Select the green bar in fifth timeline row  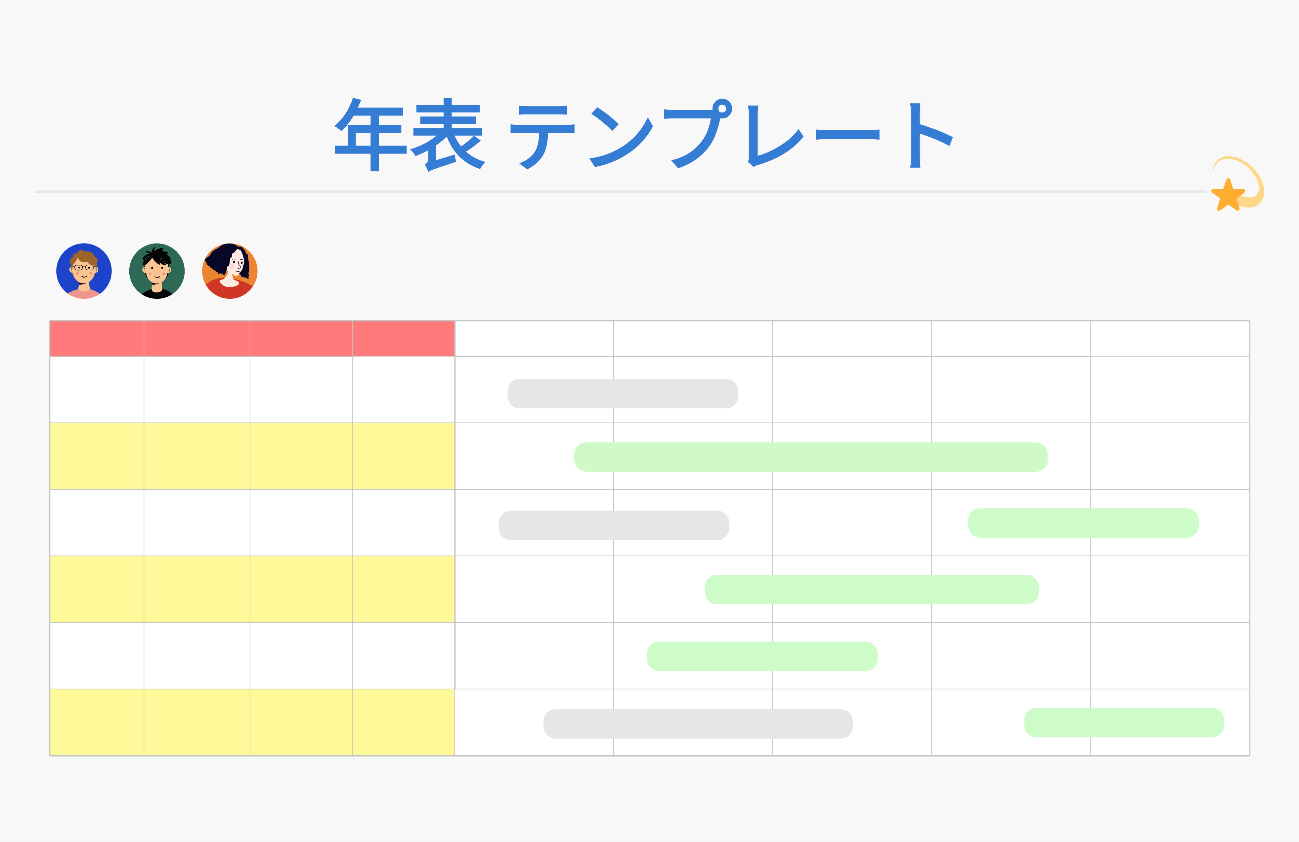761,656
